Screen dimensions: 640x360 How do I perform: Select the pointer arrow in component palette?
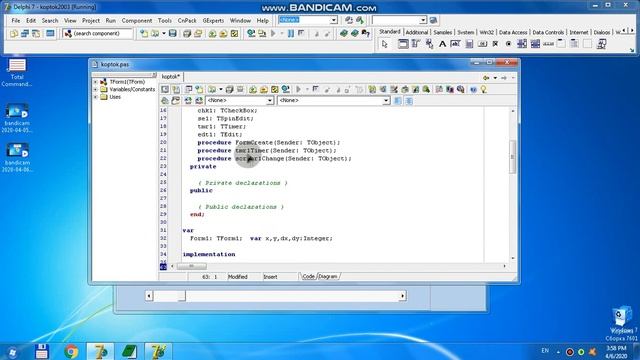(x=384, y=44)
